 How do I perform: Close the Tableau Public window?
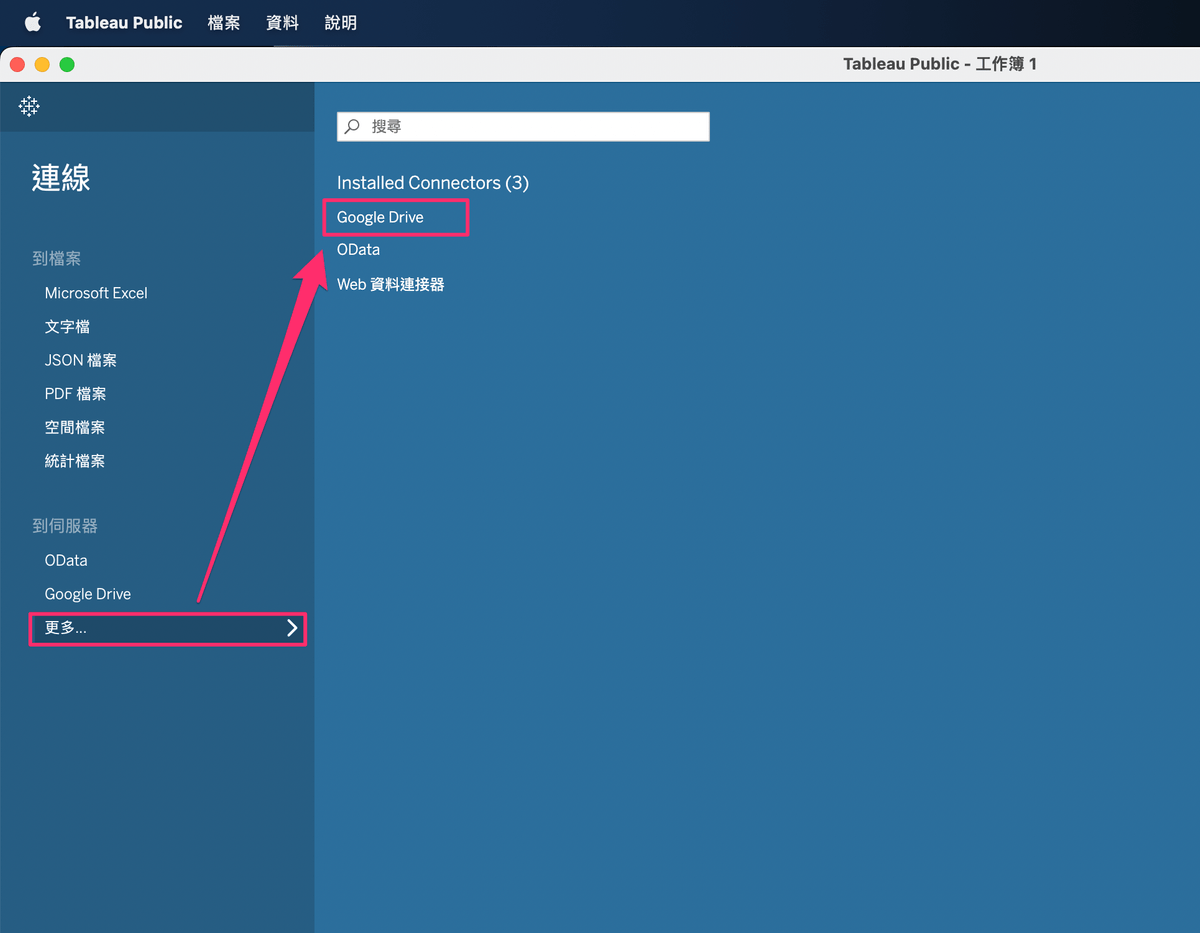tap(17, 64)
